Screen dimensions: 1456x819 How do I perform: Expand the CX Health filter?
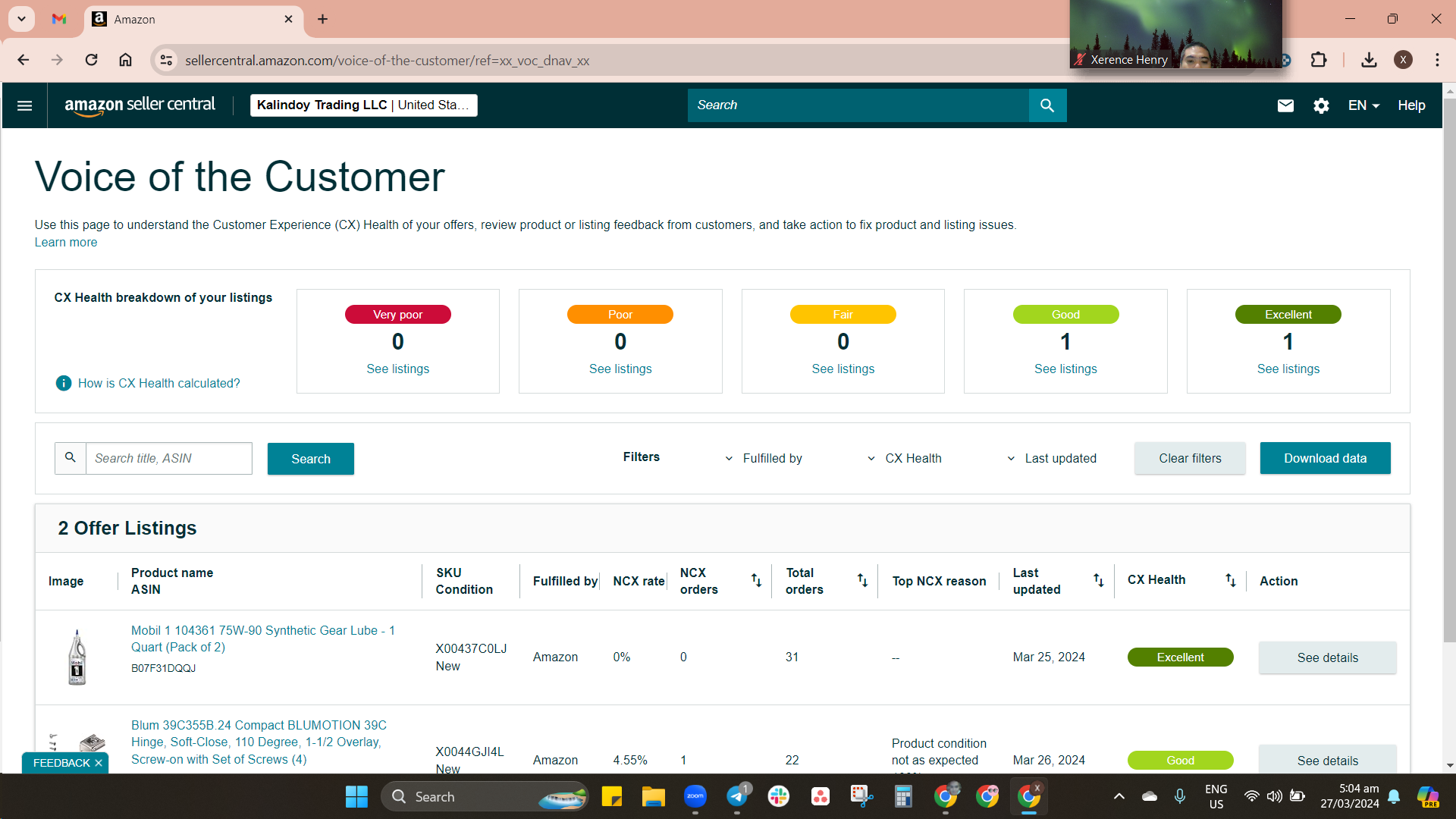[x=905, y=458]
